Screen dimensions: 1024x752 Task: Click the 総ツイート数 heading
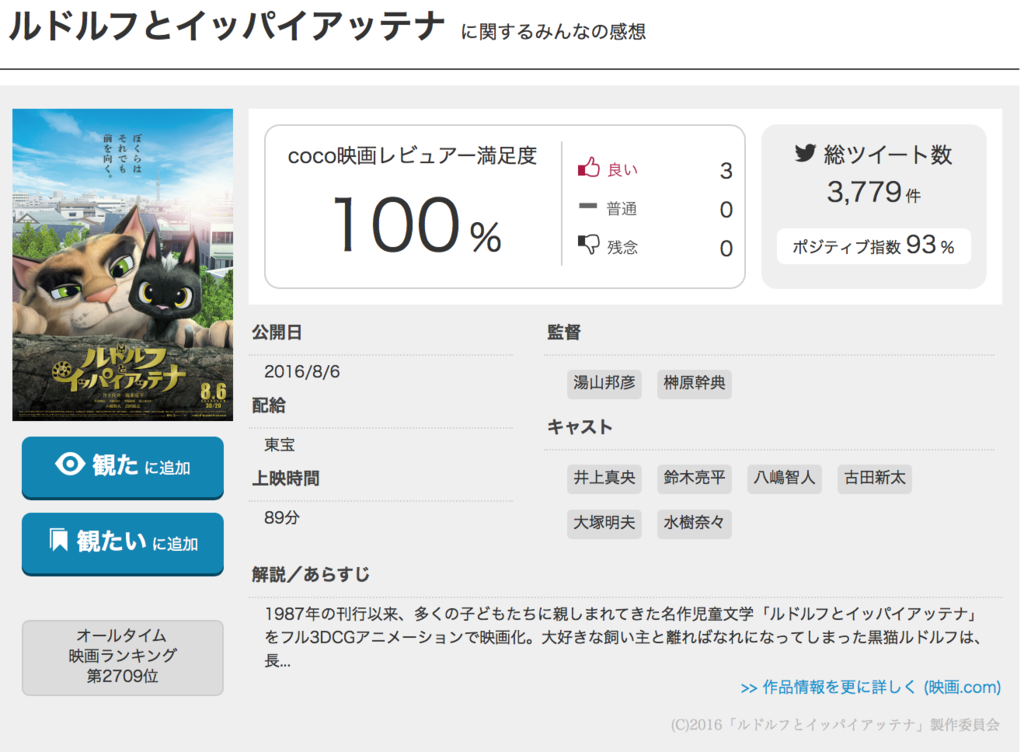point(888,155)
